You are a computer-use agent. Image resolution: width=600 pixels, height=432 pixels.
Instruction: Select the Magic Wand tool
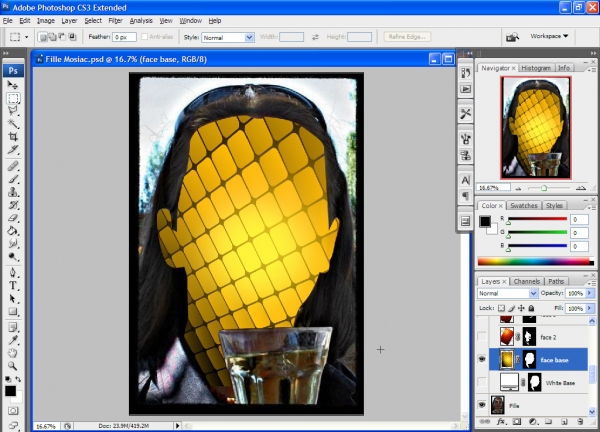coord(13,124)
